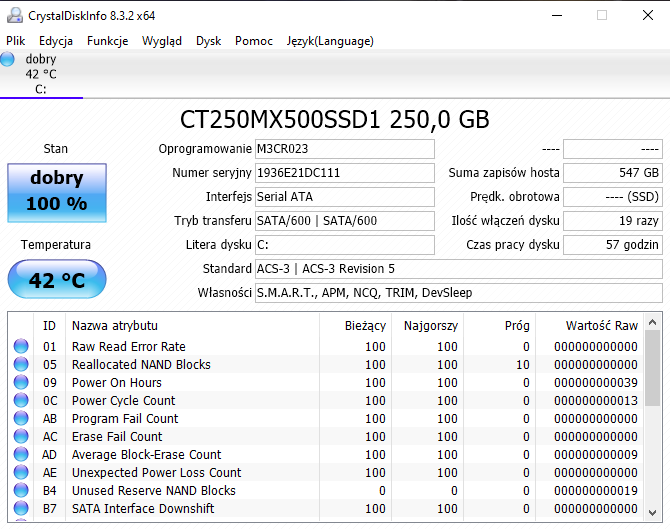Click the status orb for Power Cycle Count

coord(21,400)
